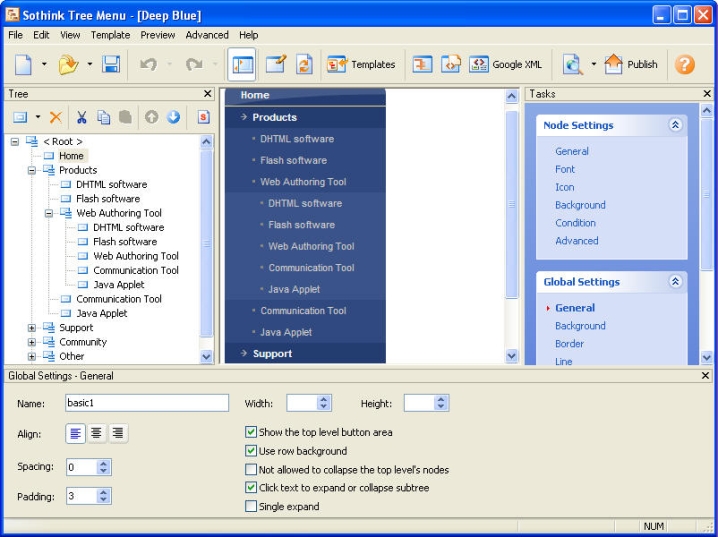Select the center align icon
The width and height of the screenshot is (718, 537).
pos(97,433)
